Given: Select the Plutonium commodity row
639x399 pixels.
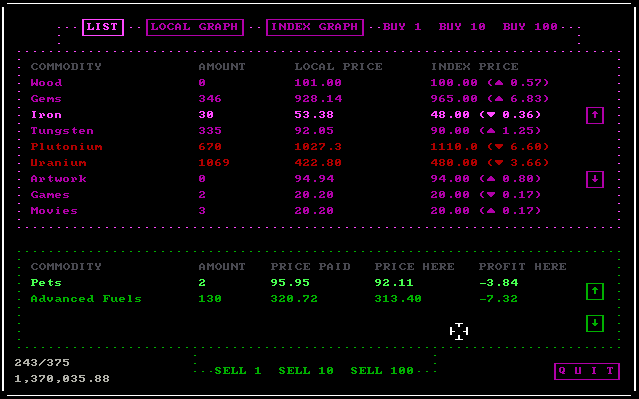Looking at the screenshot, I should click(x=290, y=147).
